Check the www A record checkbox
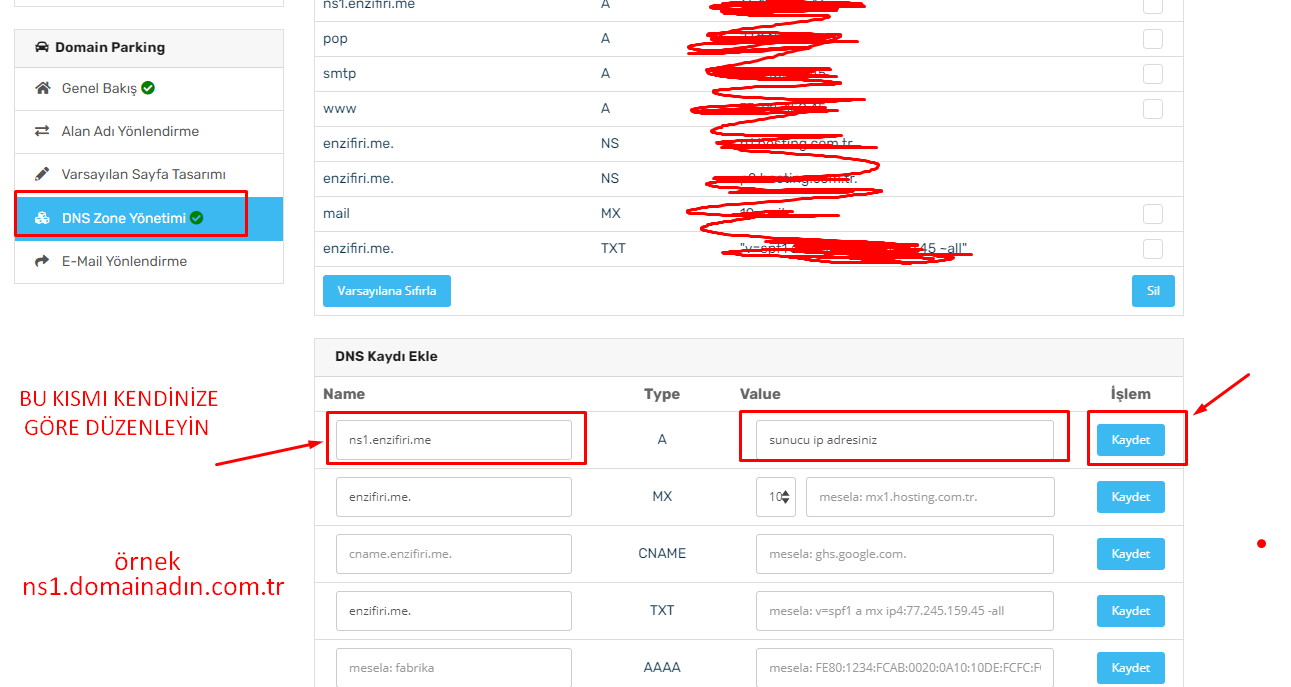The image size is (1291, 687). click(1152, 108)
